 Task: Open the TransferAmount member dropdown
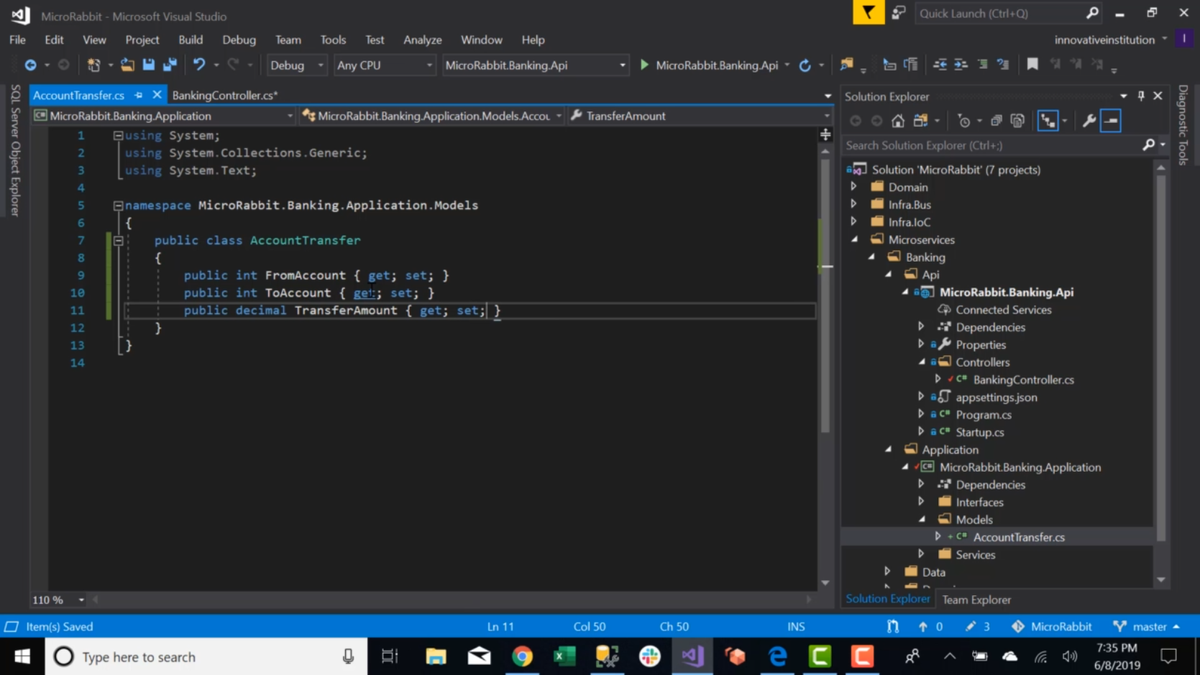[701, 116]
